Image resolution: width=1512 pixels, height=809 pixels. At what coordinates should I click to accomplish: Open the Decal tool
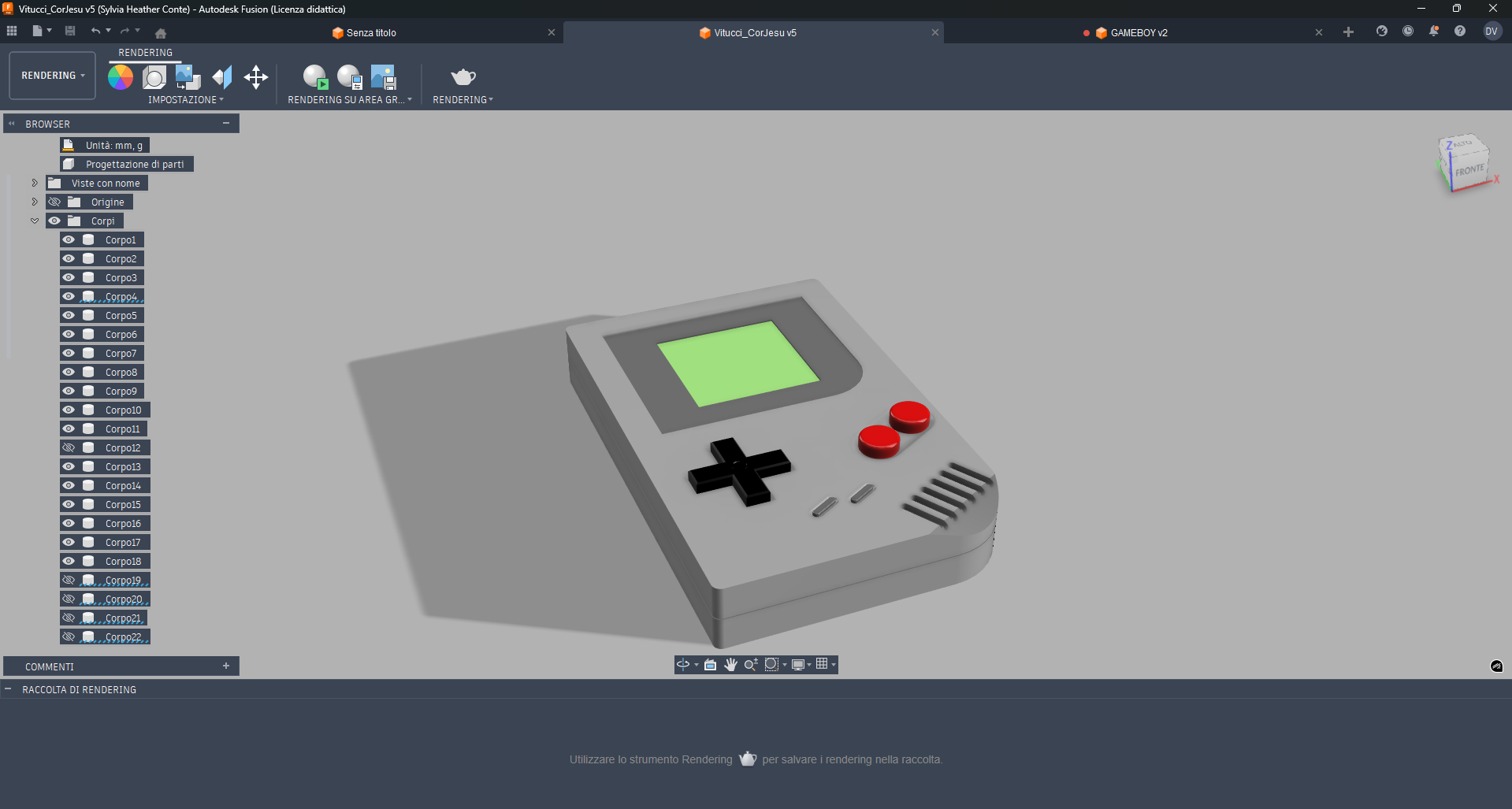click(x=186, y=77)
